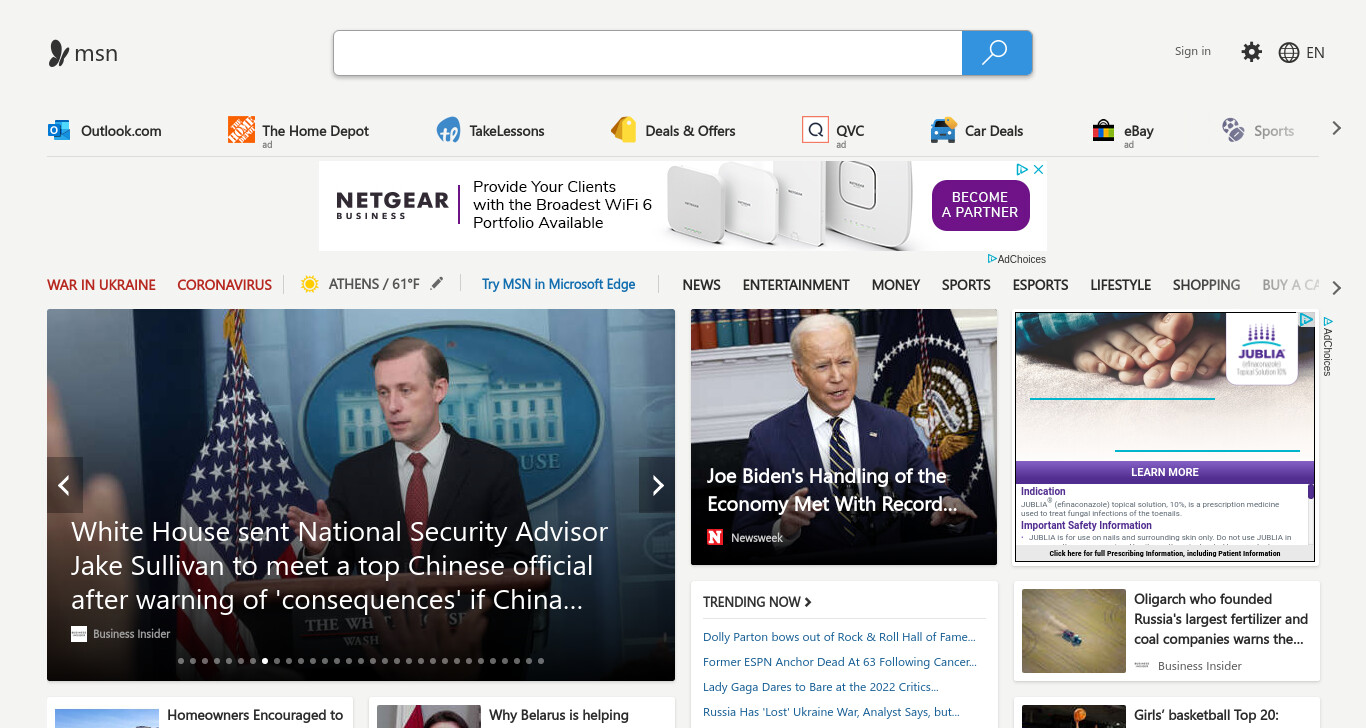Click the blue search magnifier button
The image size is (1366, 728).
tap(996, 53)
